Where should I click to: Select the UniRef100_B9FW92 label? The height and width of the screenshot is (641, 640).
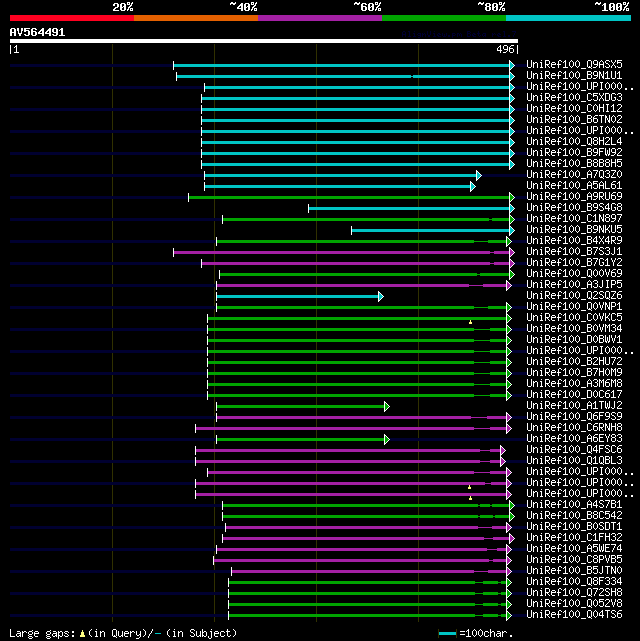[574, 152]
